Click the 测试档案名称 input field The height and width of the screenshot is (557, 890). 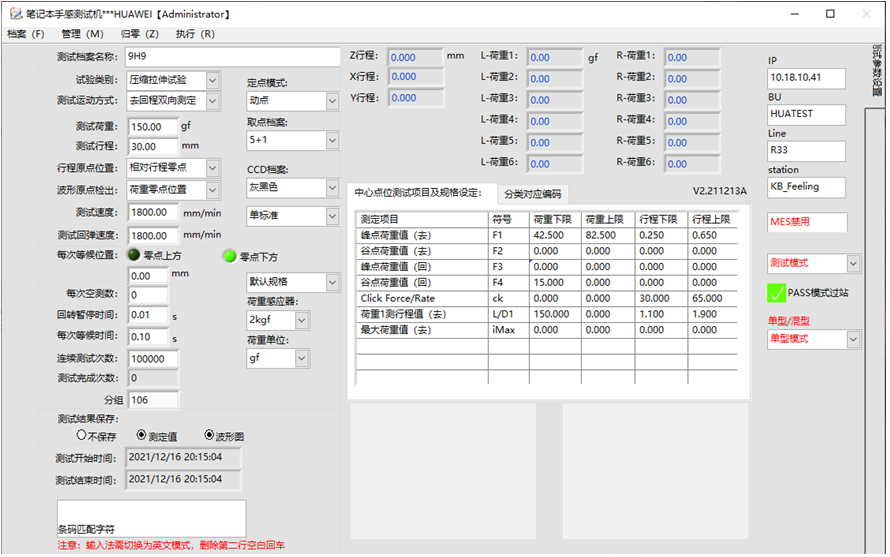click(232, 57)
